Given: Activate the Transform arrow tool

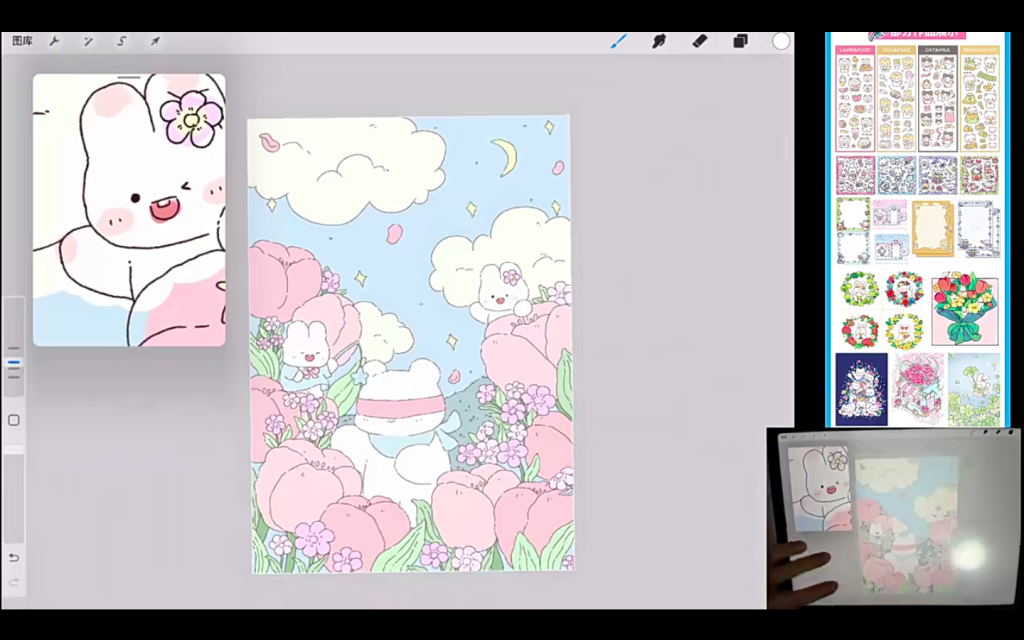Looking at the screenshot, I should 155,41.
